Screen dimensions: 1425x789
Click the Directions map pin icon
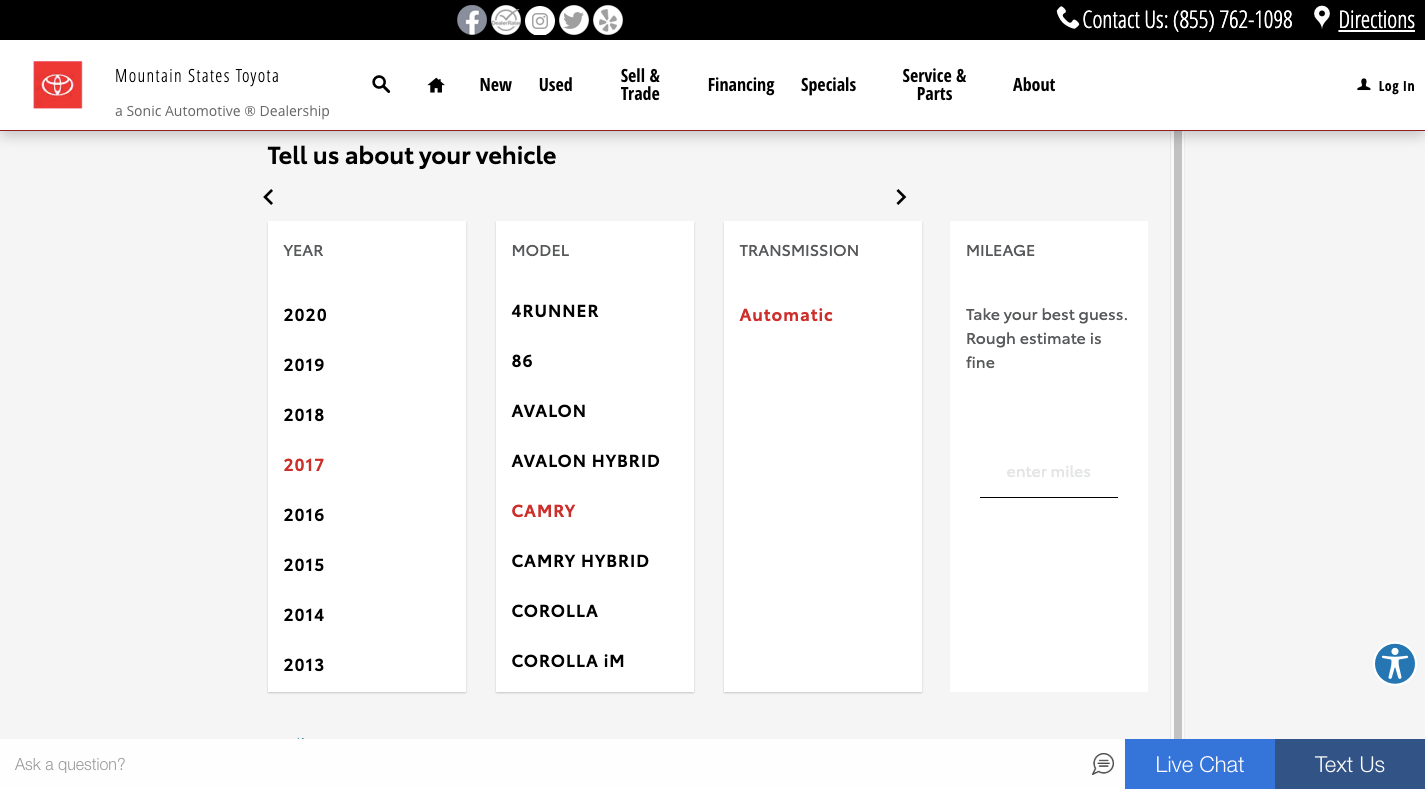[x=1322, y=18]
